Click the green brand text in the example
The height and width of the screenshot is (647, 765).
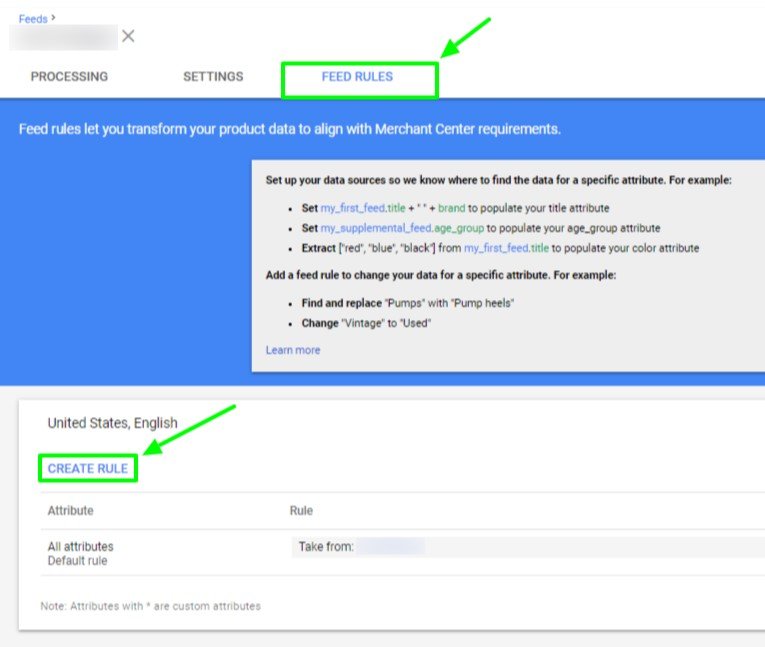tap(454, 208)
